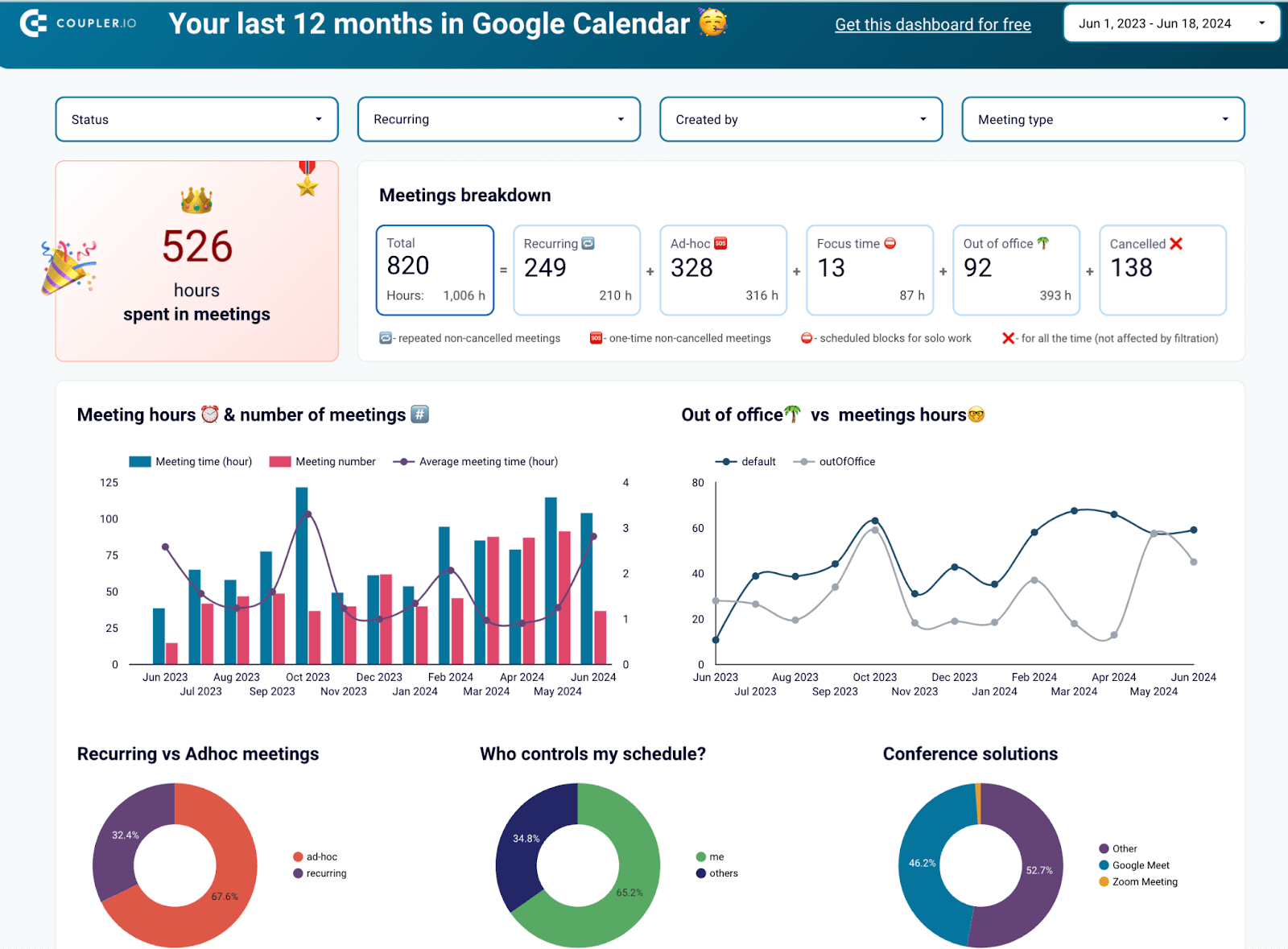The width and height of the screenshot is (1288, 949).
Task: Click the medal icon on hours card
Action: point(307,179)
